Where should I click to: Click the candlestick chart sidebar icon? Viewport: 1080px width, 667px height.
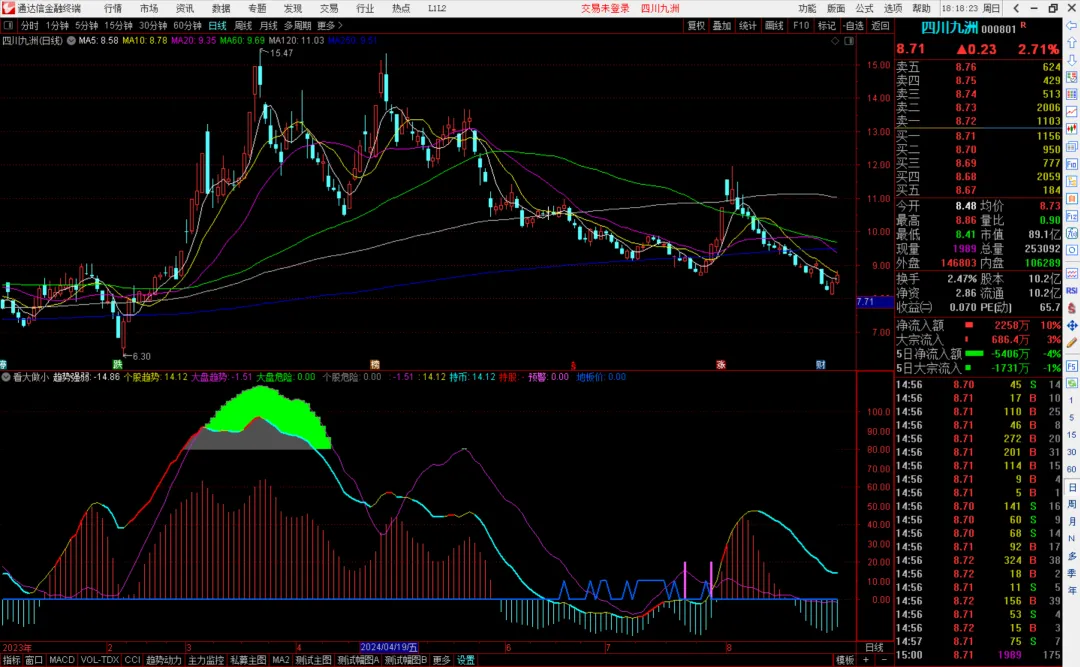1072,129
